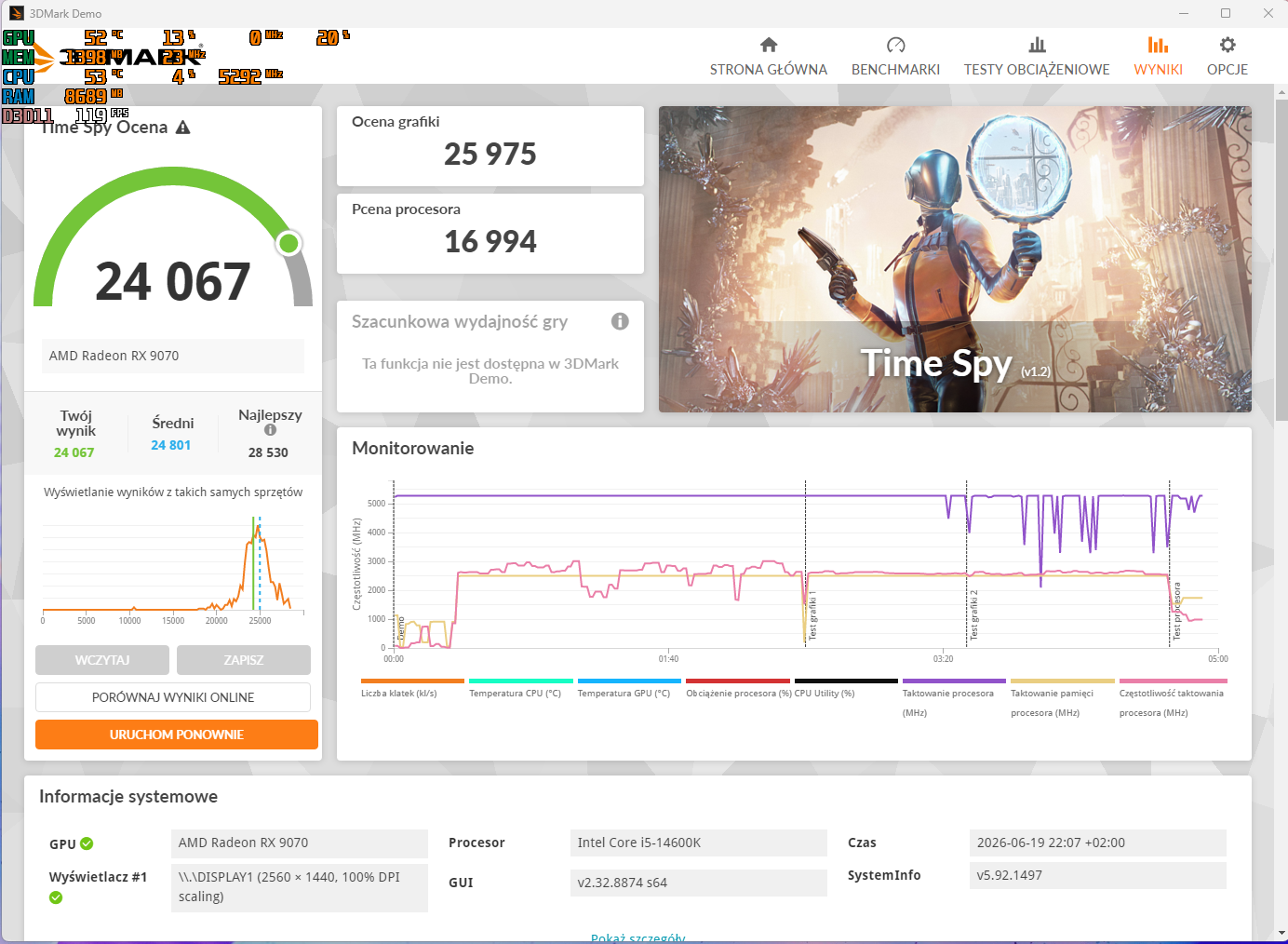
Task: Open the Opcje gear icon
Action: [x=1228, y=45]
